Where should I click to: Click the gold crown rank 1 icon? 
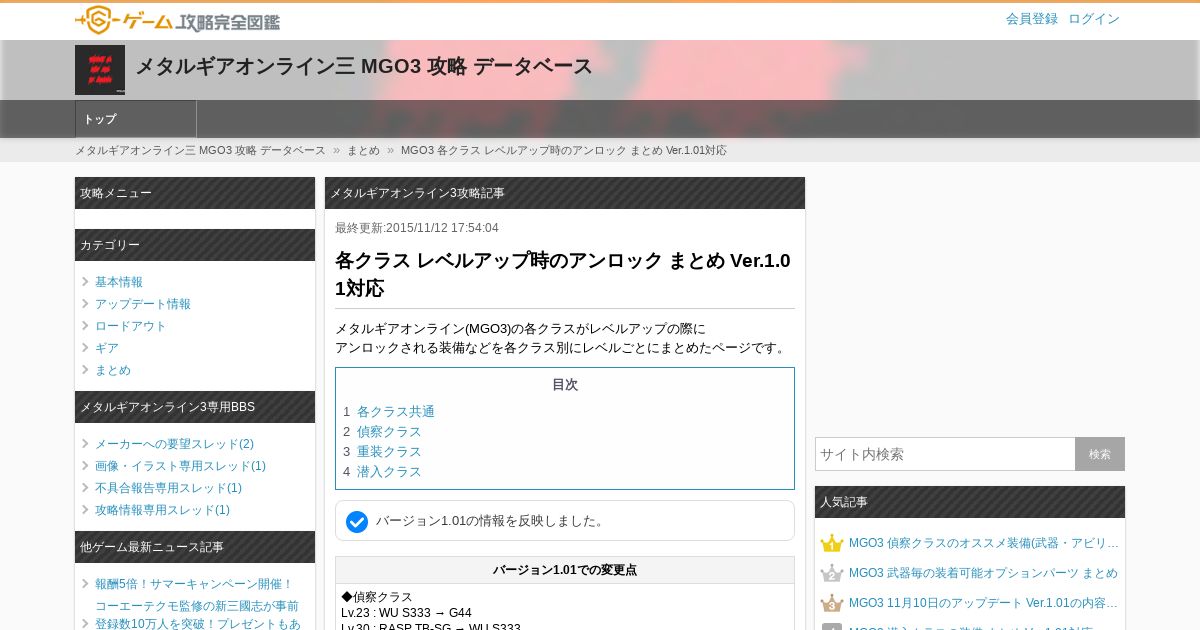click(x=832, y=543)
